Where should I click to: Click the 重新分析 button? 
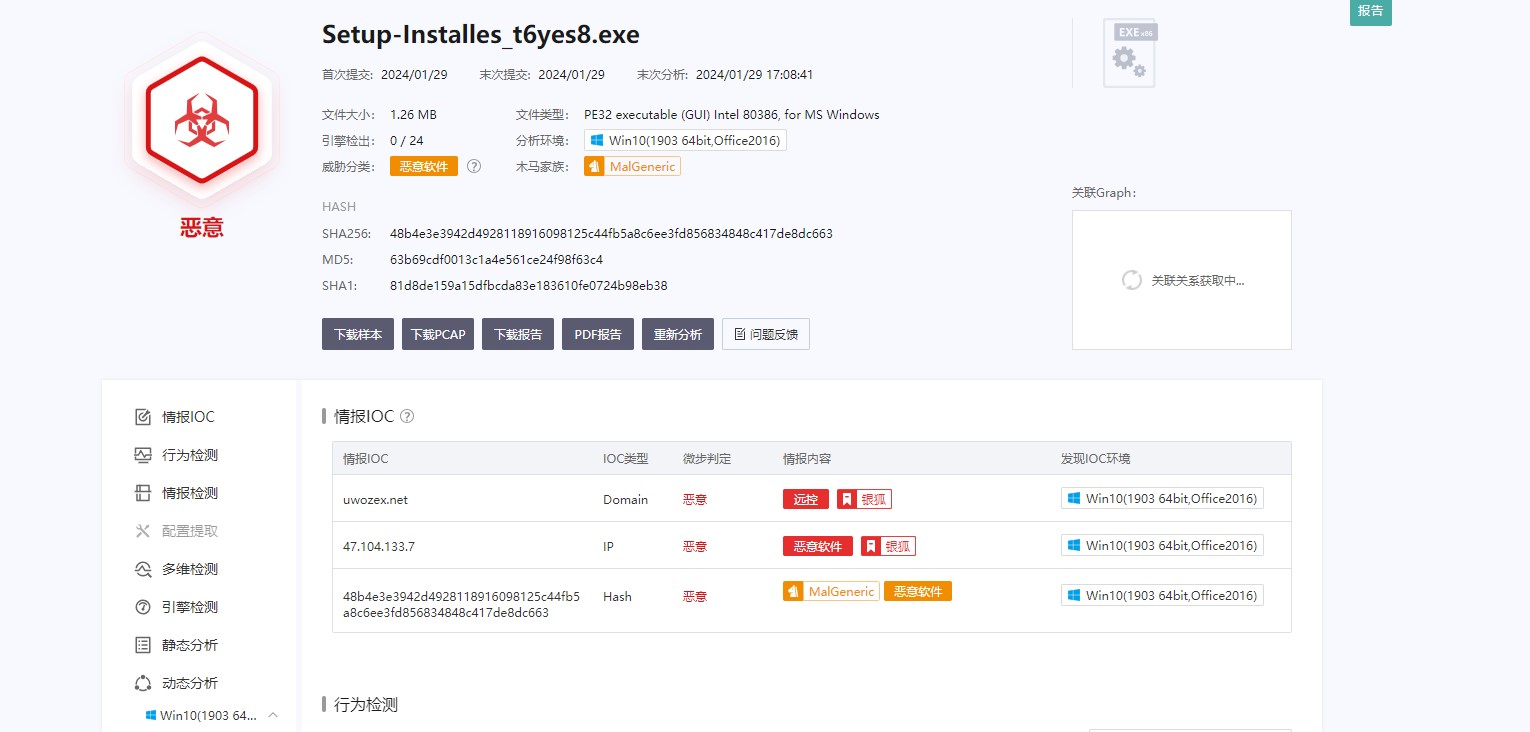pyautogui.click(x=678, y=334)
